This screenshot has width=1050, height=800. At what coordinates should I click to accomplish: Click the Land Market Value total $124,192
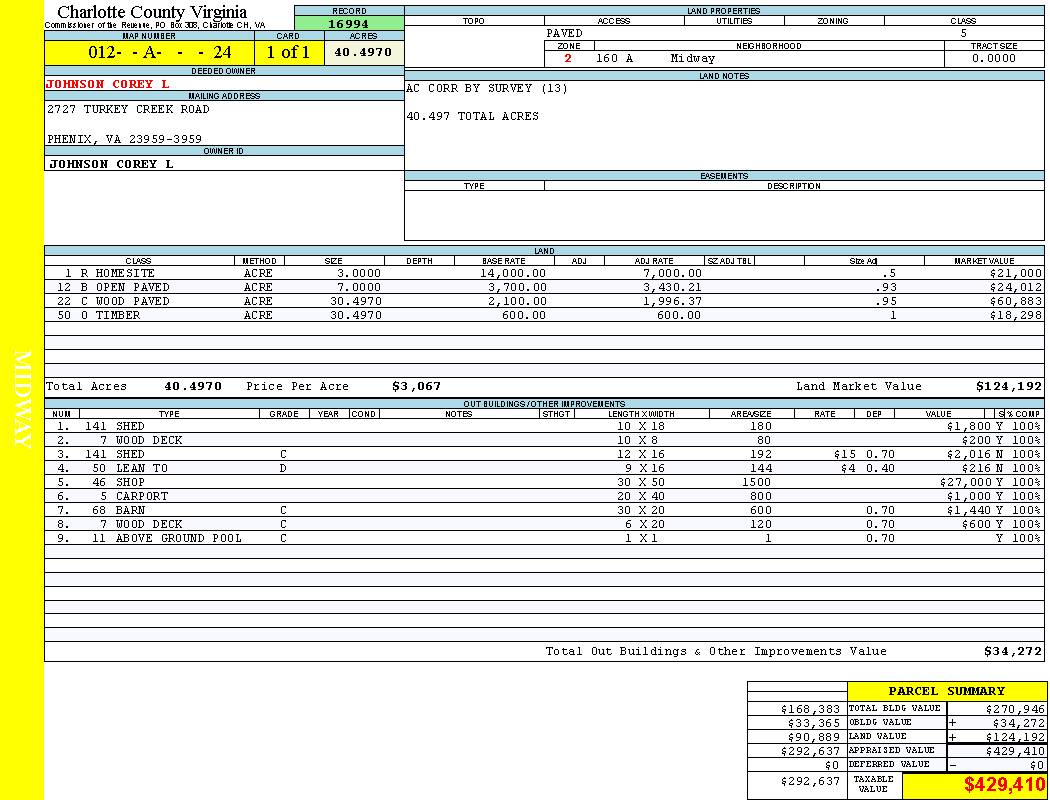tap(1008, 386)
